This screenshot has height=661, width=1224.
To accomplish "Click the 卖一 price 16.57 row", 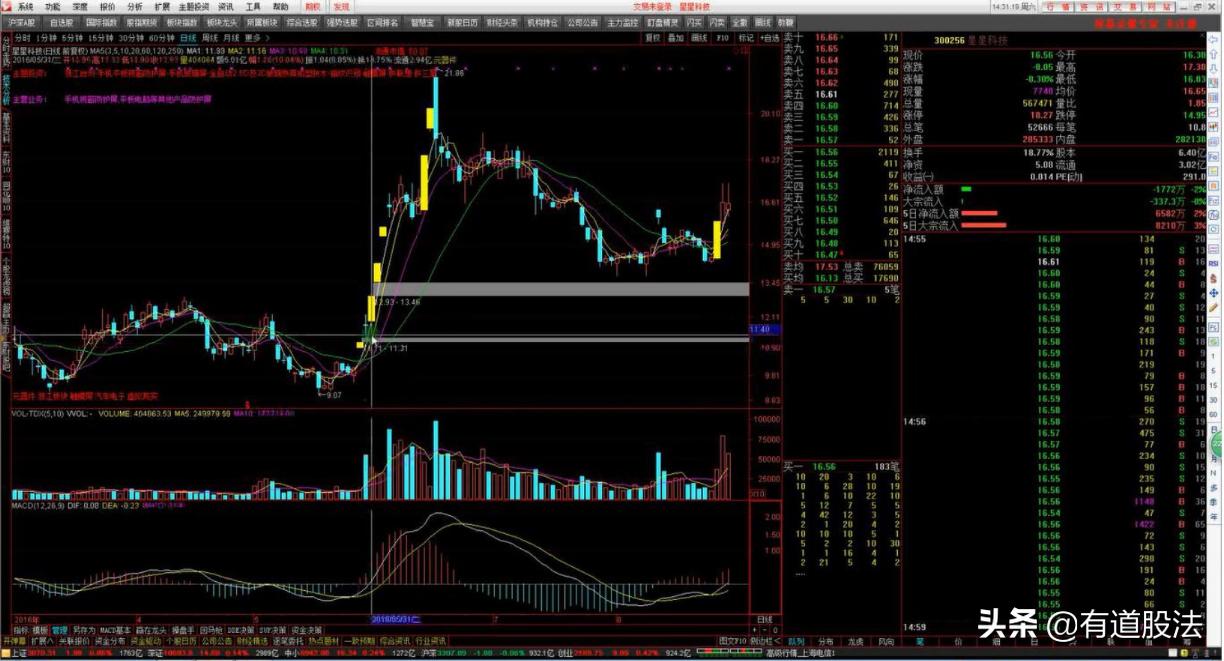I will [x=840, y=140].
